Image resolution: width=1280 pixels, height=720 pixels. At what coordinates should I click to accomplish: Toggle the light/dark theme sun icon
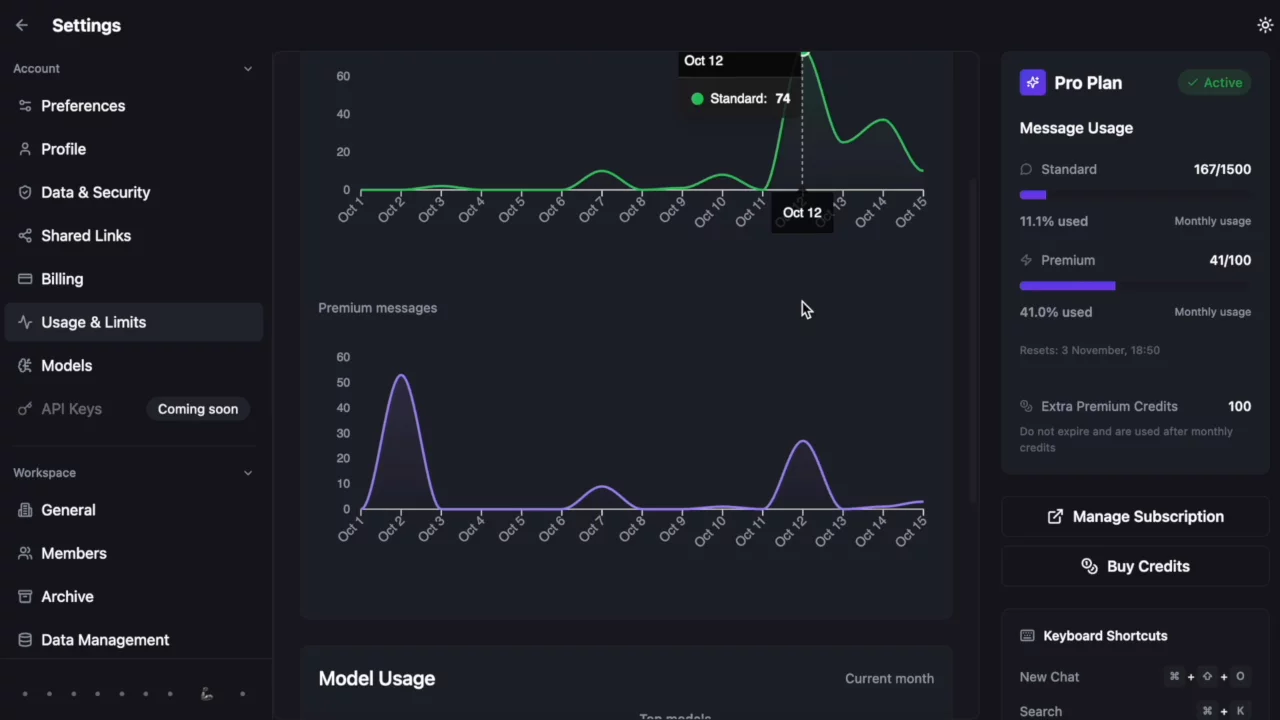coord(1265,25)
